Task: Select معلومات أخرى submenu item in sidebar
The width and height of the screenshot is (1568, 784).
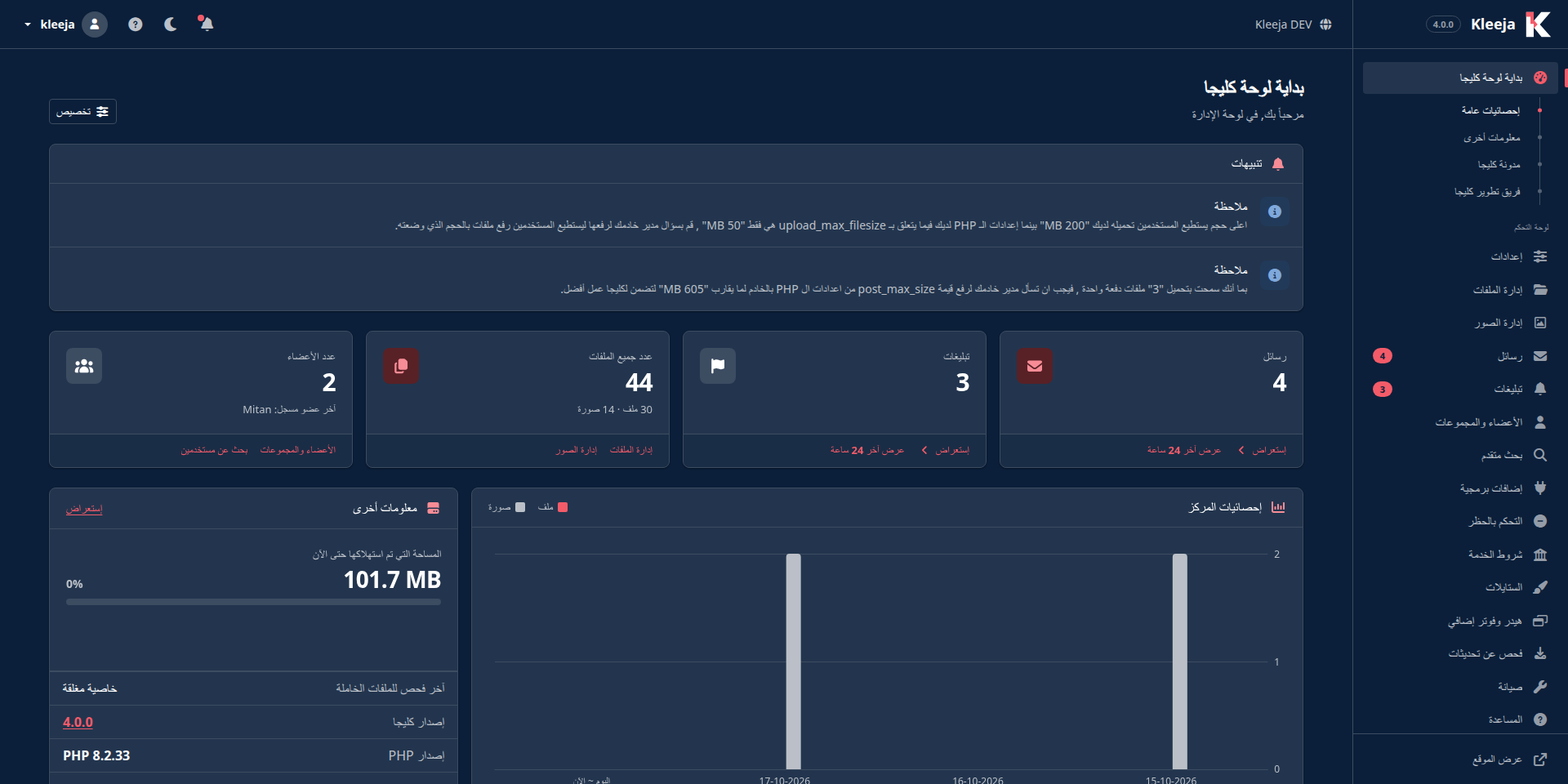Action: click(x=1491, y=137)
